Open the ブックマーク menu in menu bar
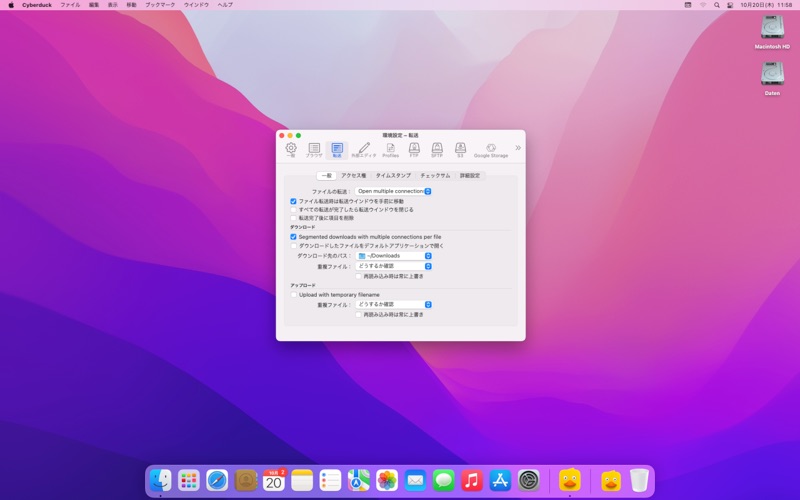The width and height of the screenshot is (800, 500). (160, 5)
